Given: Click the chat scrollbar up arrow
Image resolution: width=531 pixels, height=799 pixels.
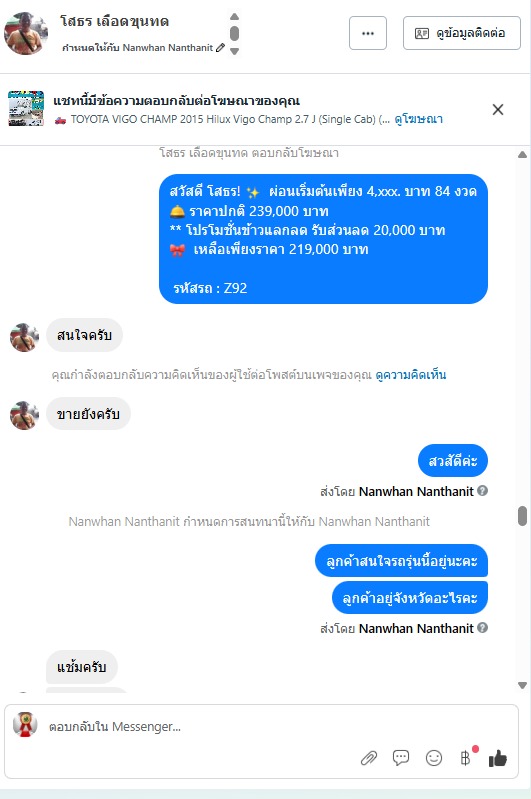Looking at the screenshot, I should (x=522, y=155).
